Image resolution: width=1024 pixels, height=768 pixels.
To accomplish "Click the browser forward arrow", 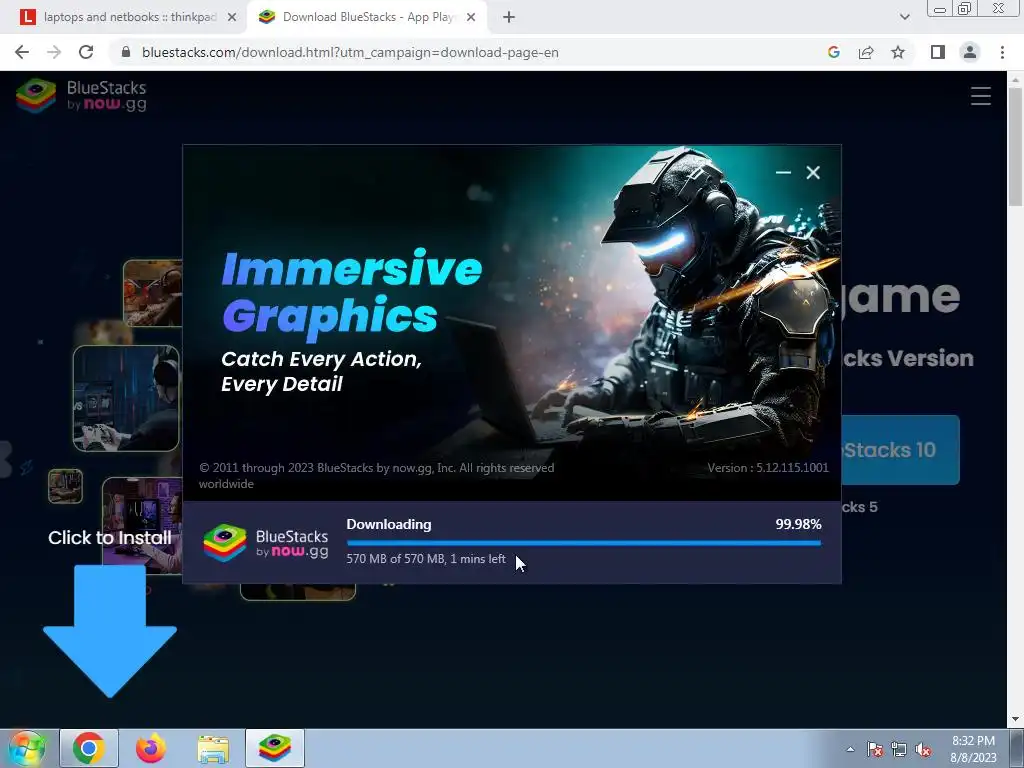I will coord(54,52).
